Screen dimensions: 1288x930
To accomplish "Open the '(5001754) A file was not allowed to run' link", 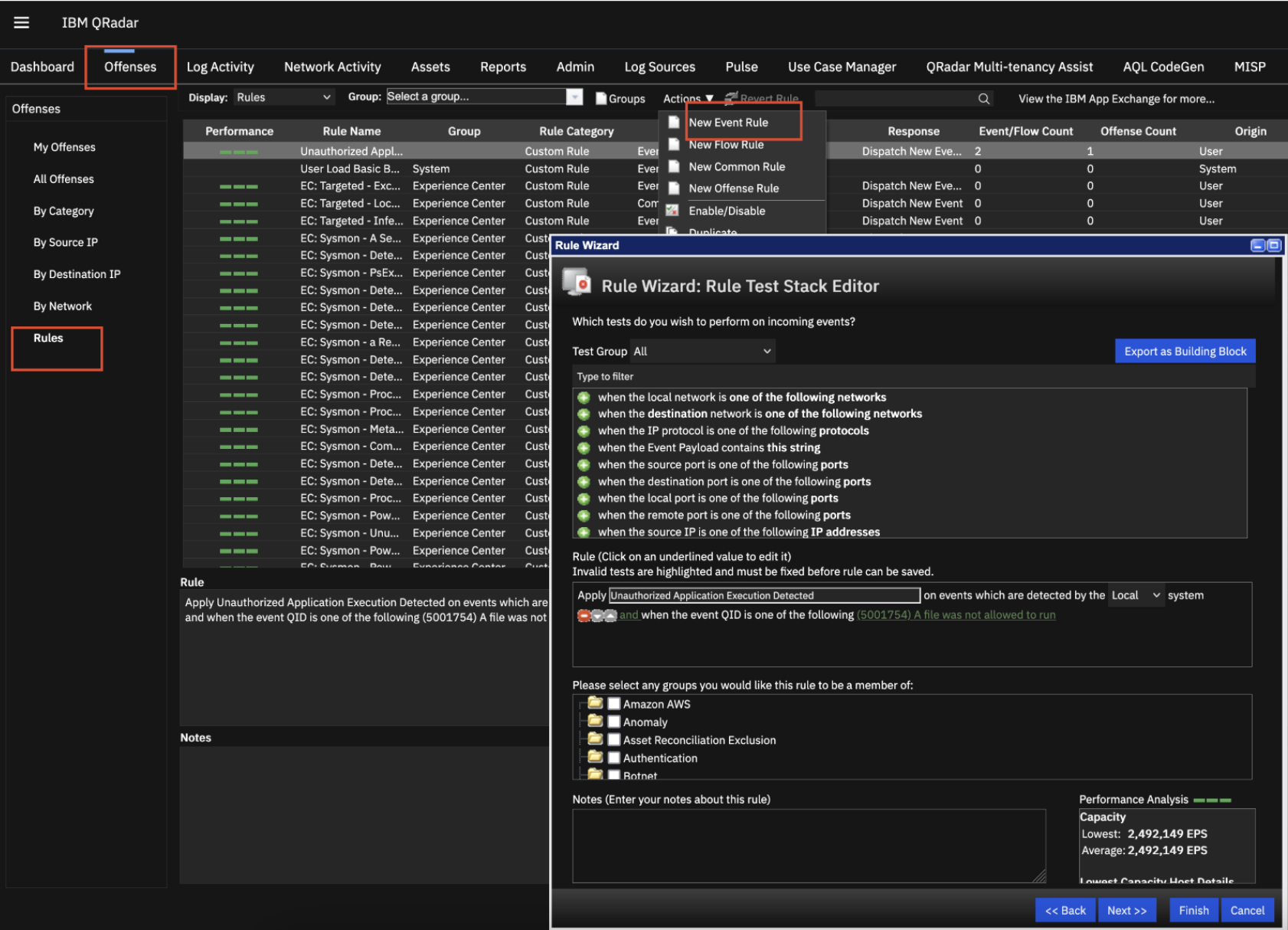I will coord(956,614).
